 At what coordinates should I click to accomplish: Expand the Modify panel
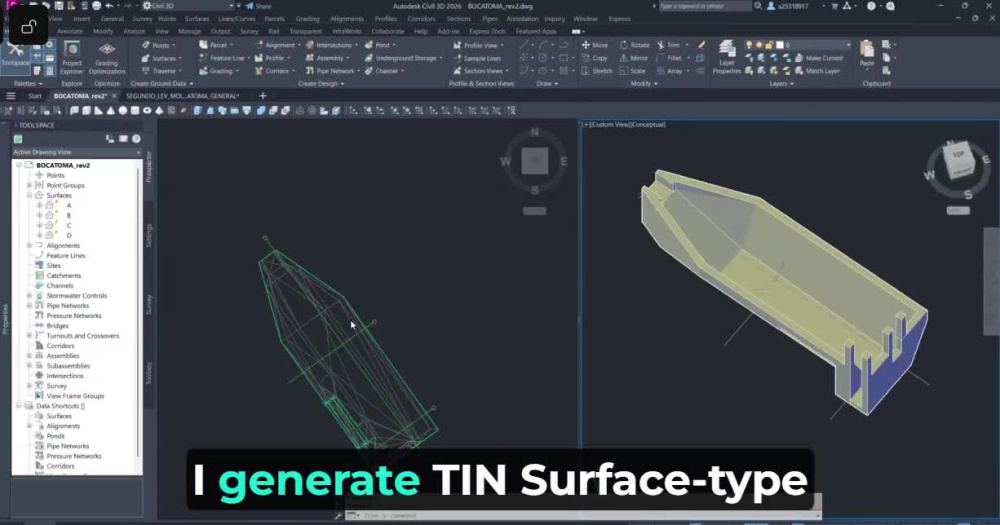pos(644,84)
